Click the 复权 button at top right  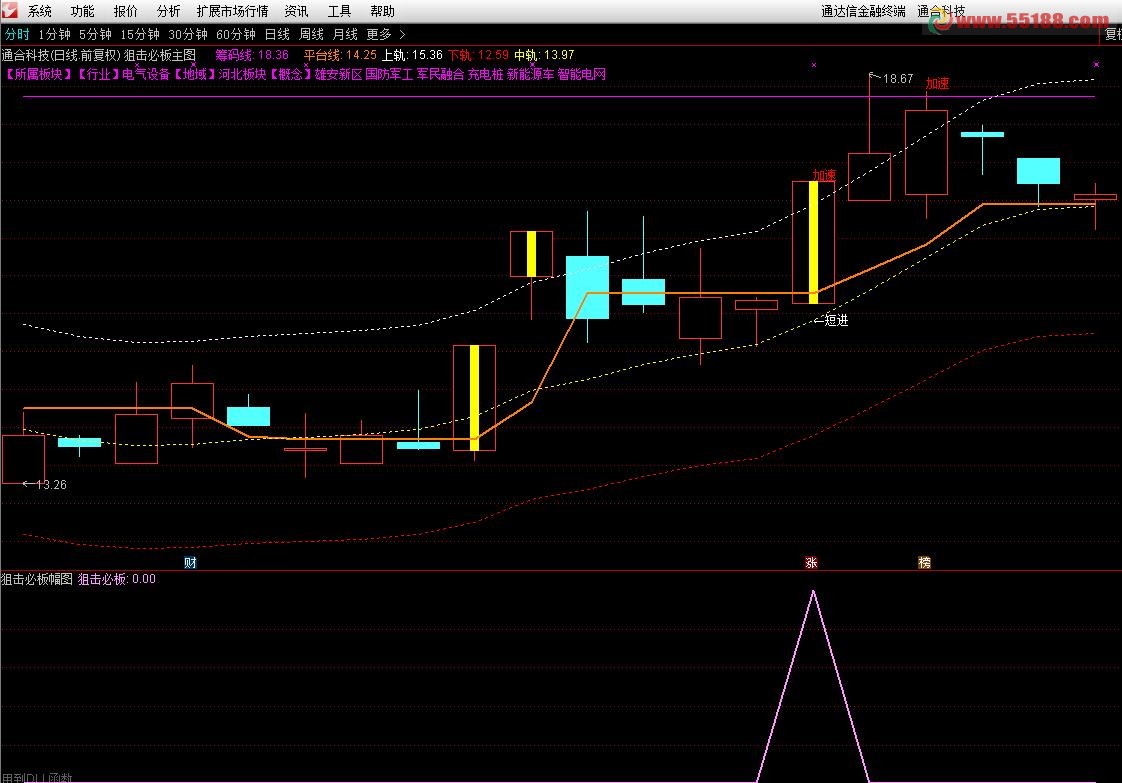tap(1112, 34)
